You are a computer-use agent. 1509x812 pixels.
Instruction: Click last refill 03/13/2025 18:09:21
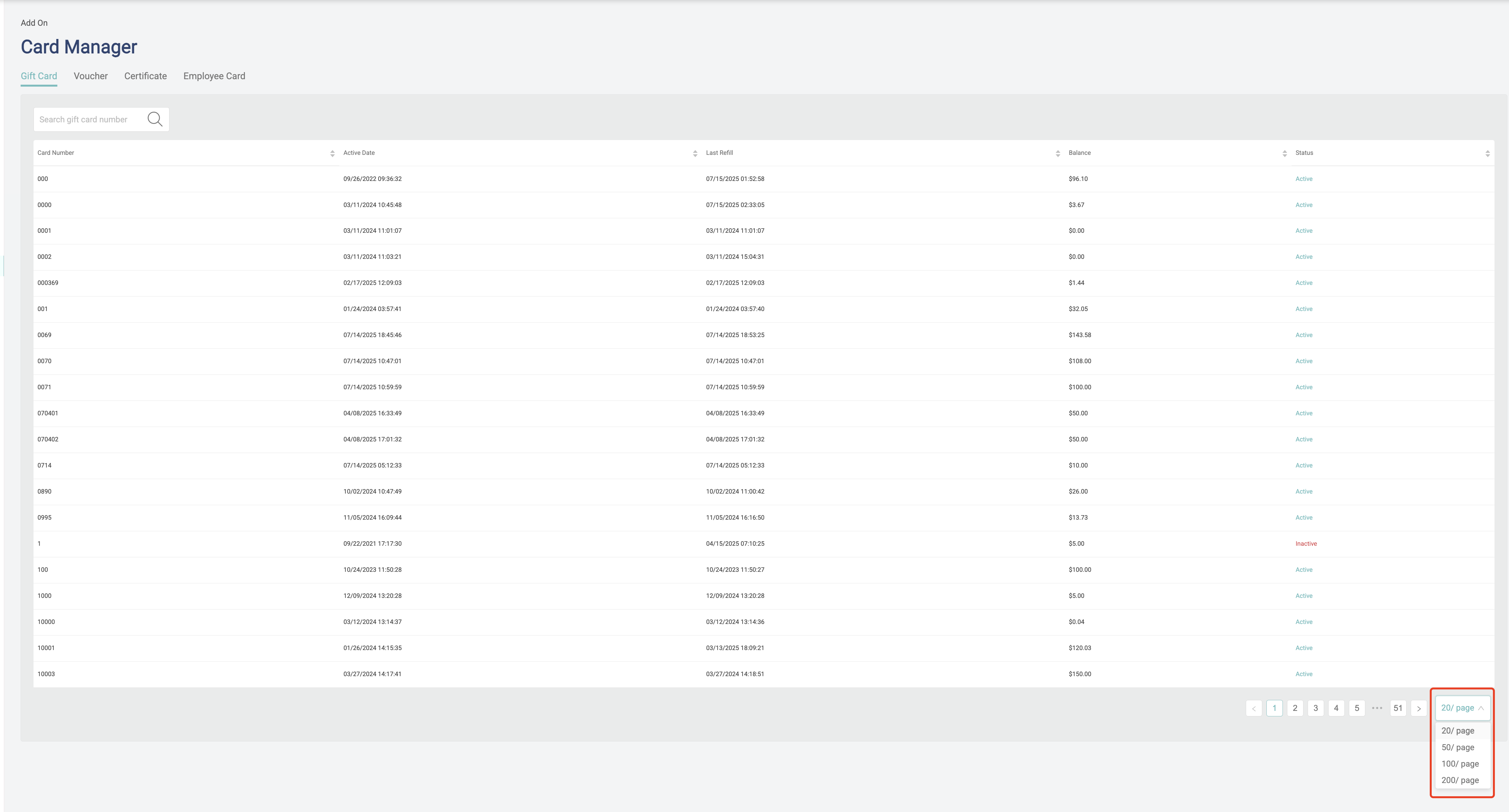coord(735,647)
